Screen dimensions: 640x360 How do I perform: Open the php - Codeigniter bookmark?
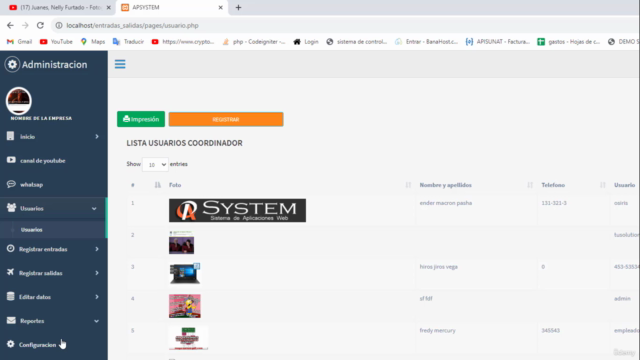click(254, 42)
